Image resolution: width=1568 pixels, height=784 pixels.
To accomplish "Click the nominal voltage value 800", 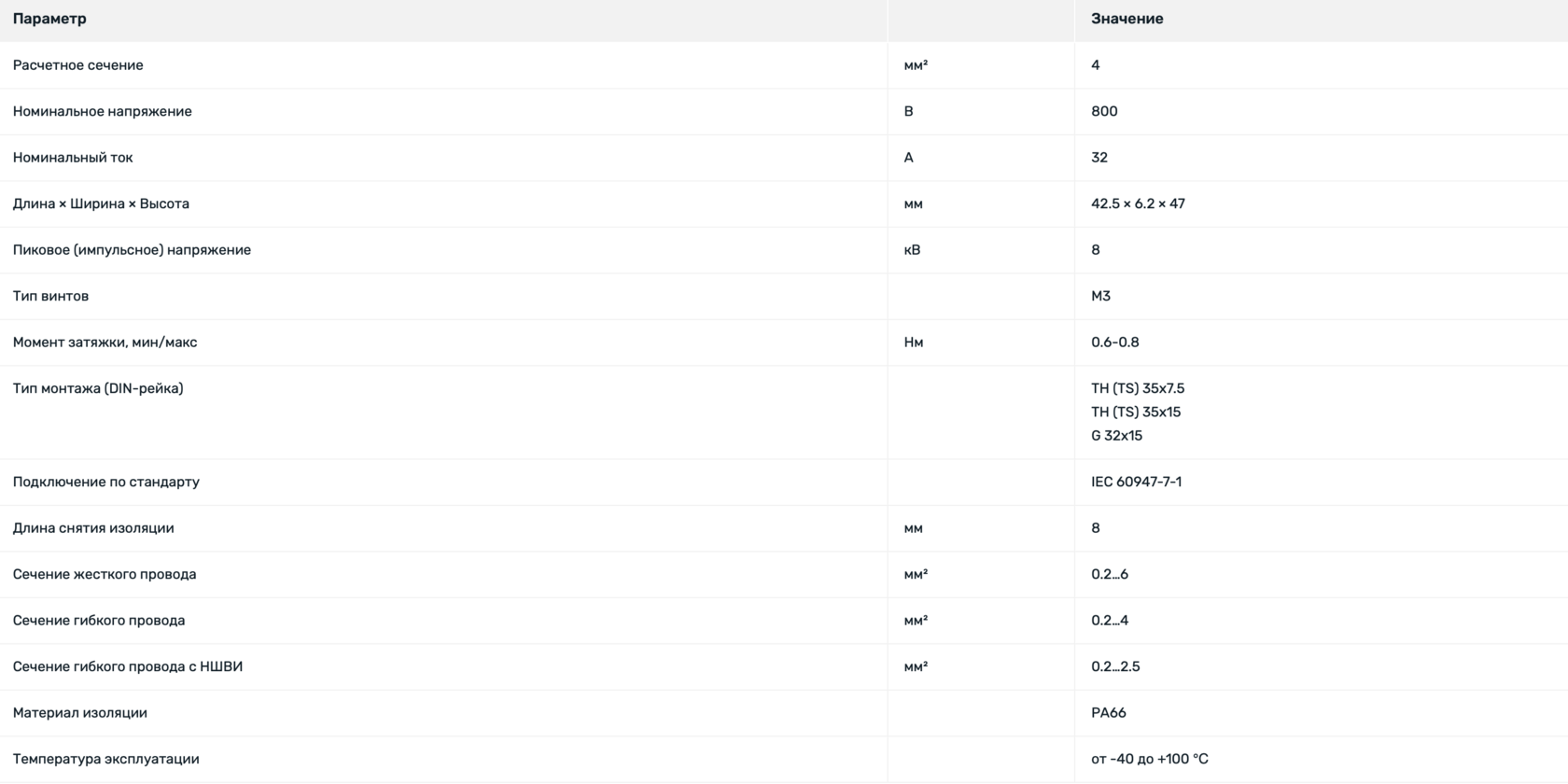I will [1104, 111].
